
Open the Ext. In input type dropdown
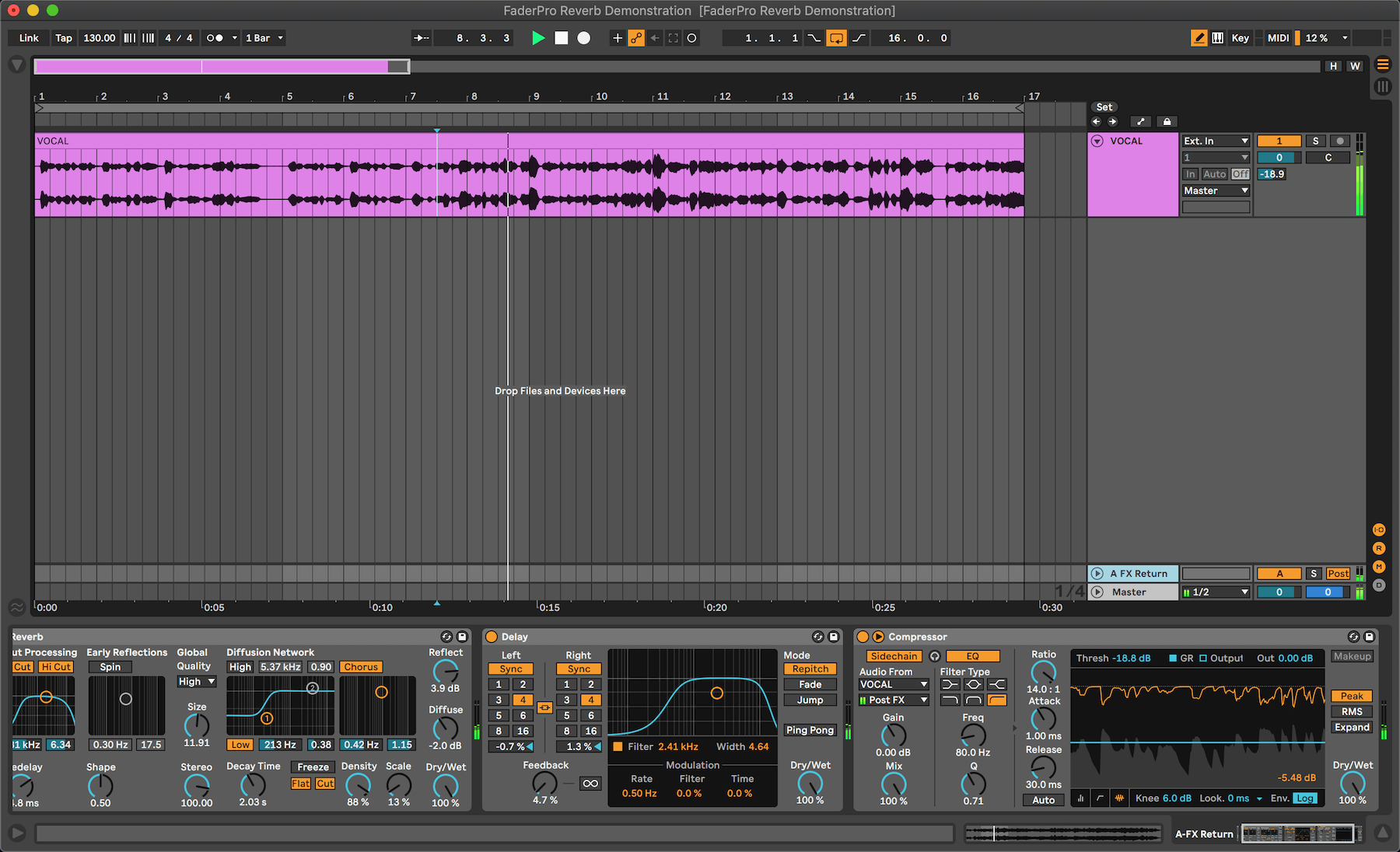click(x=1216, y=141)
